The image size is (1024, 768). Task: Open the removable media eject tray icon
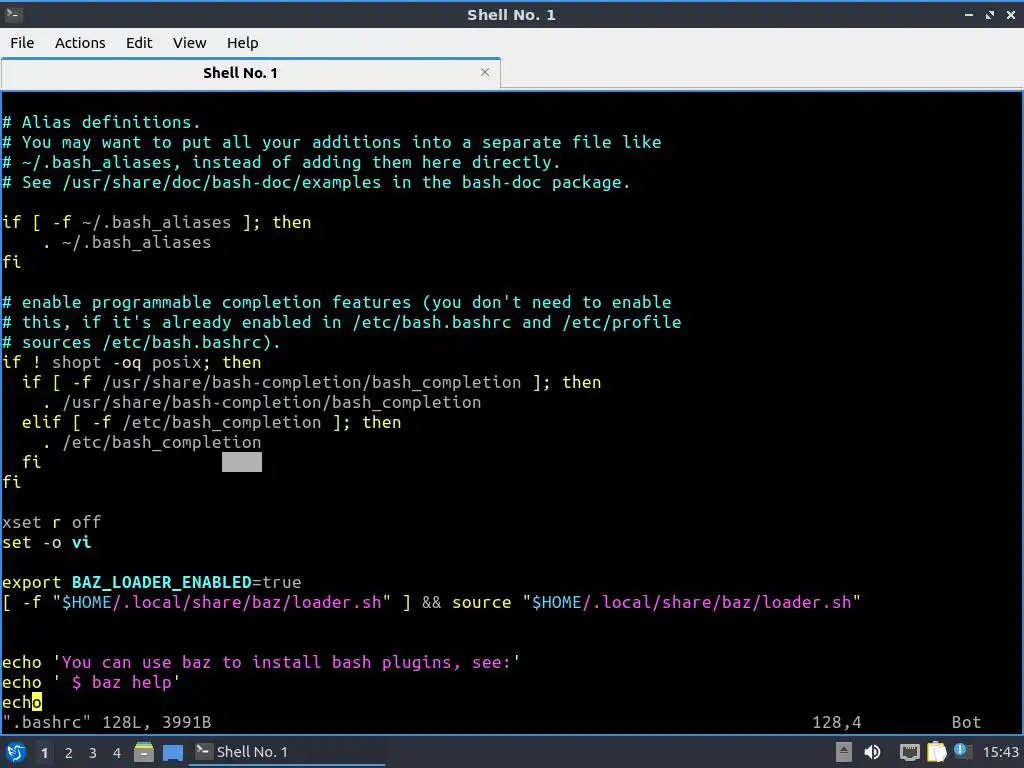(844, 752)
